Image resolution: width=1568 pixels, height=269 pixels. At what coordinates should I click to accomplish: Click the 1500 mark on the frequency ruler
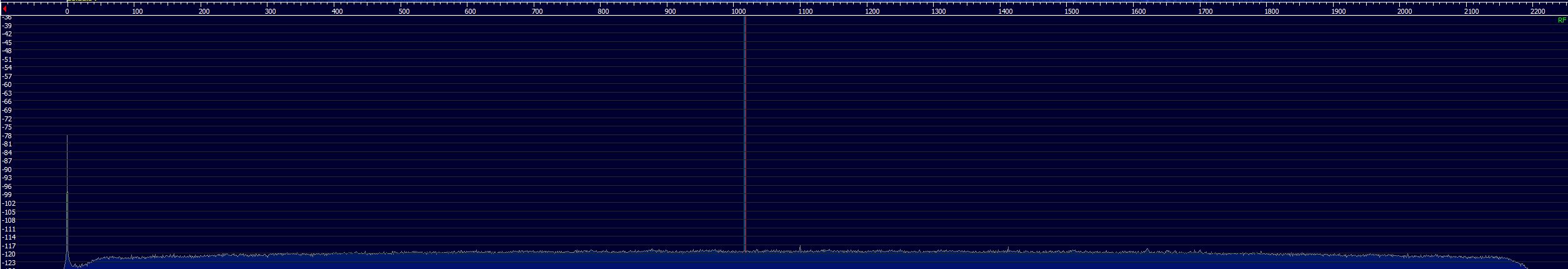pyautogui.click(x=1072, y=12)
